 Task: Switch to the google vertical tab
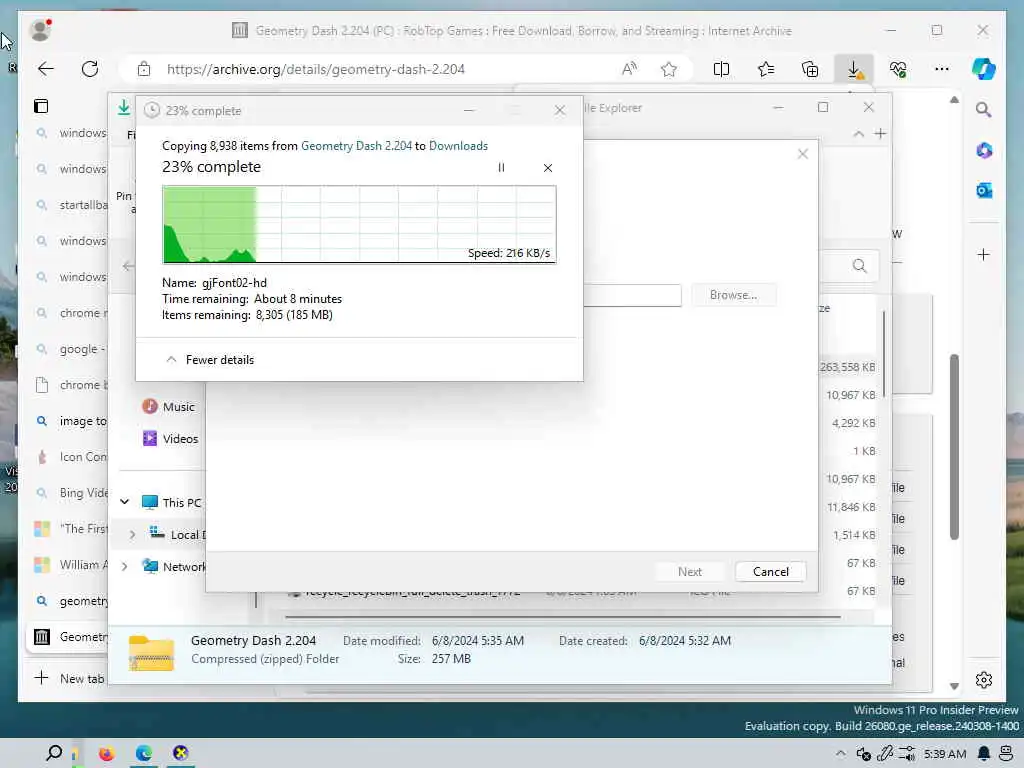(70, 349)
